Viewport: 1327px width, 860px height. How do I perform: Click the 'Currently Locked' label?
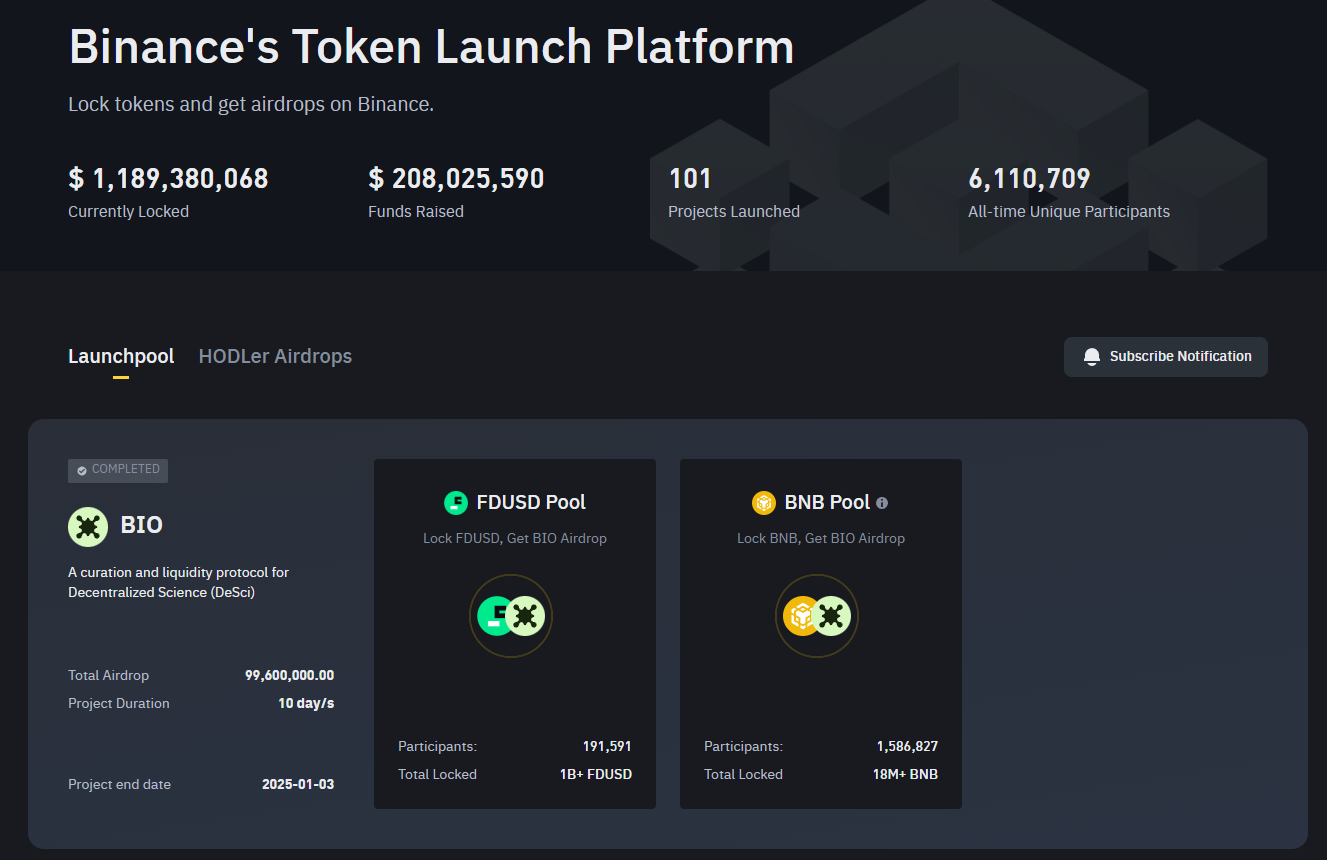pyautogui.click(x=128, y=212)
